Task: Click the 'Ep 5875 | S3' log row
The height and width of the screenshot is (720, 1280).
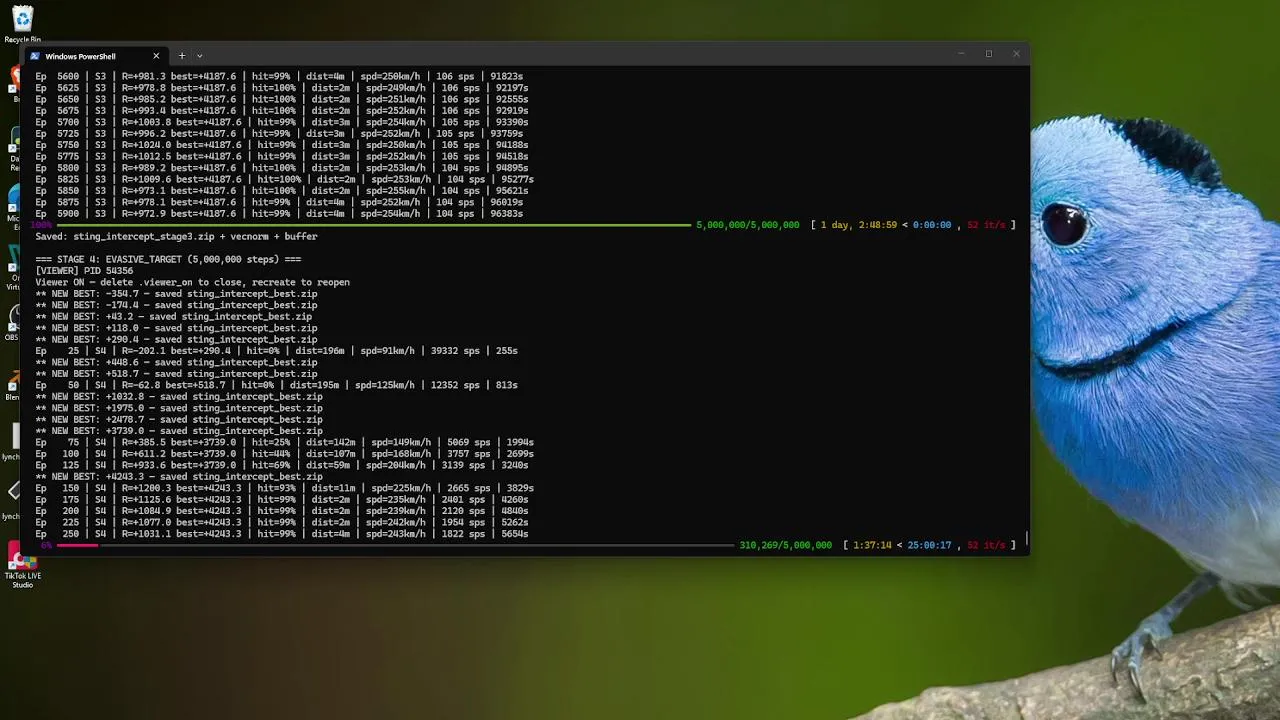Action: (x=279, y=203)
